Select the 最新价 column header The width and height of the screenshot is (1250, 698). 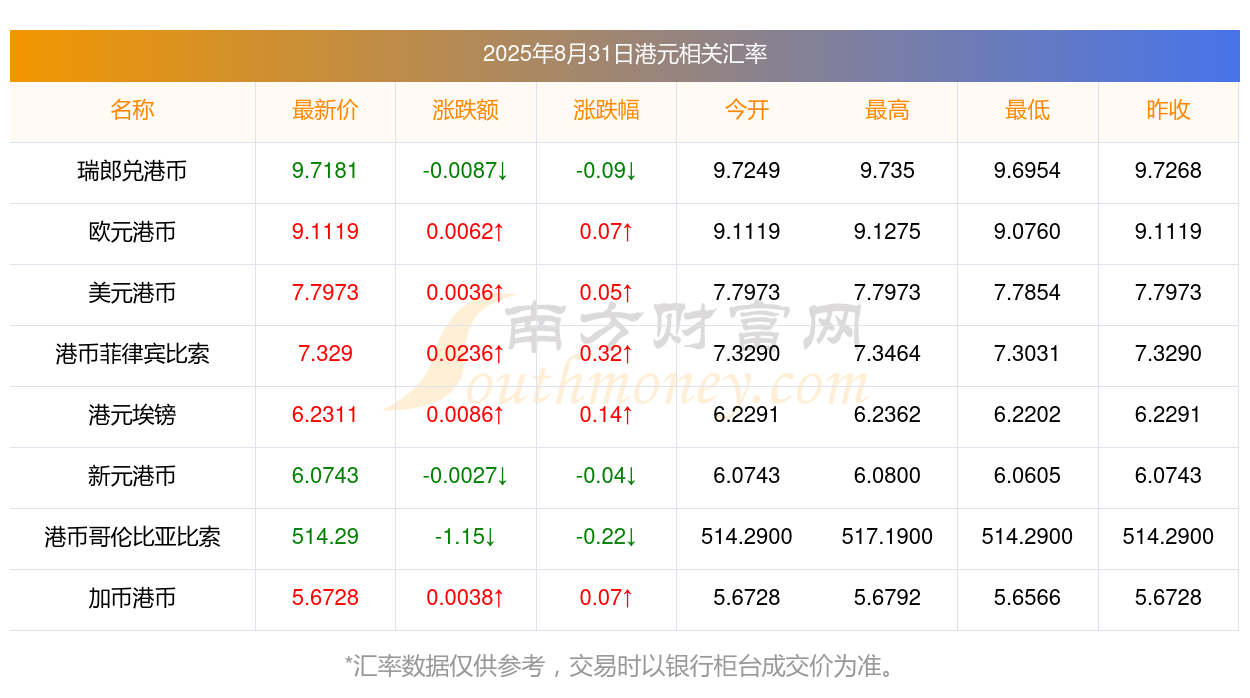(325, 110)
